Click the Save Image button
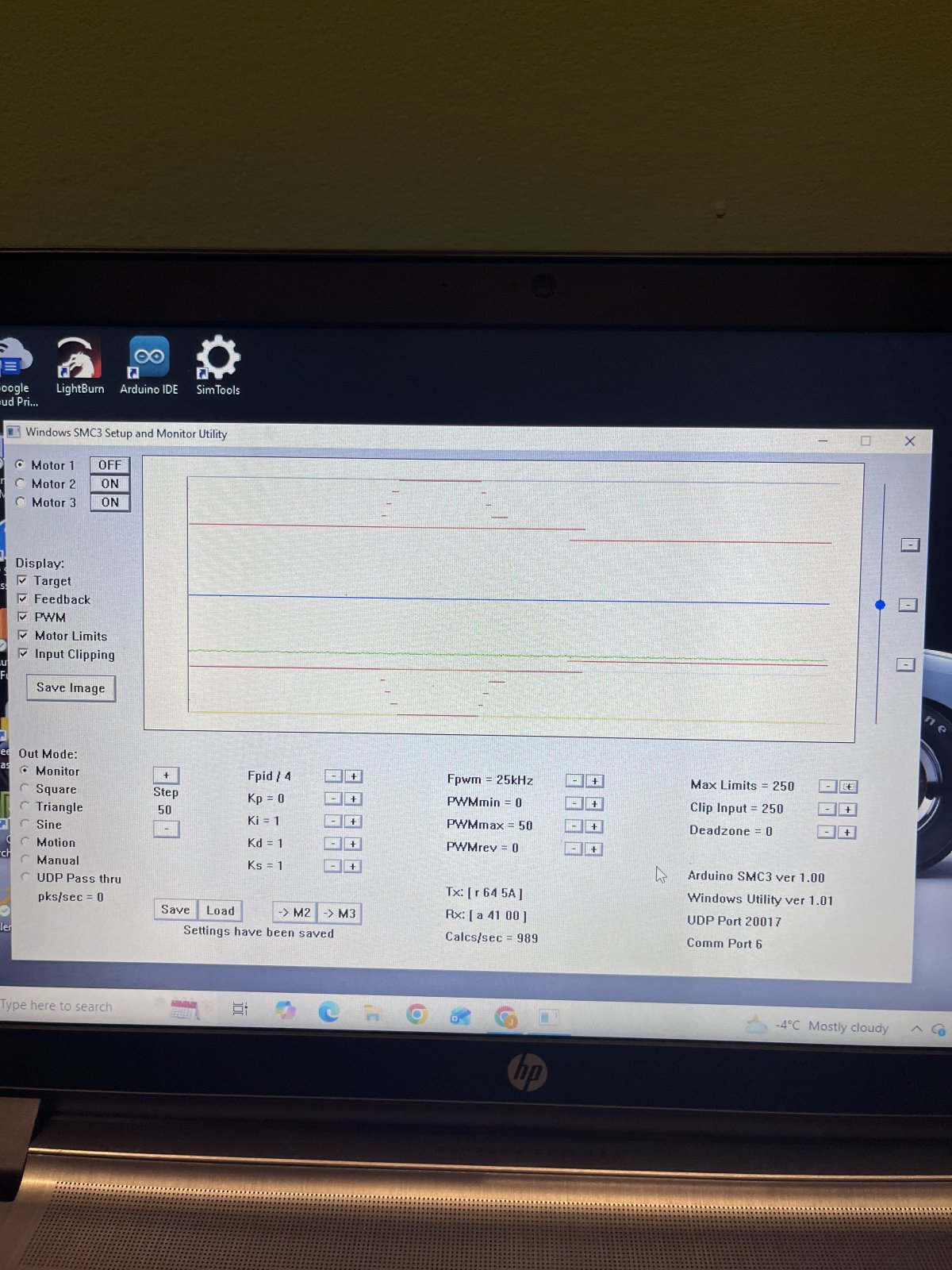The height and width of the screenshot is (1270, 952). 71,688
